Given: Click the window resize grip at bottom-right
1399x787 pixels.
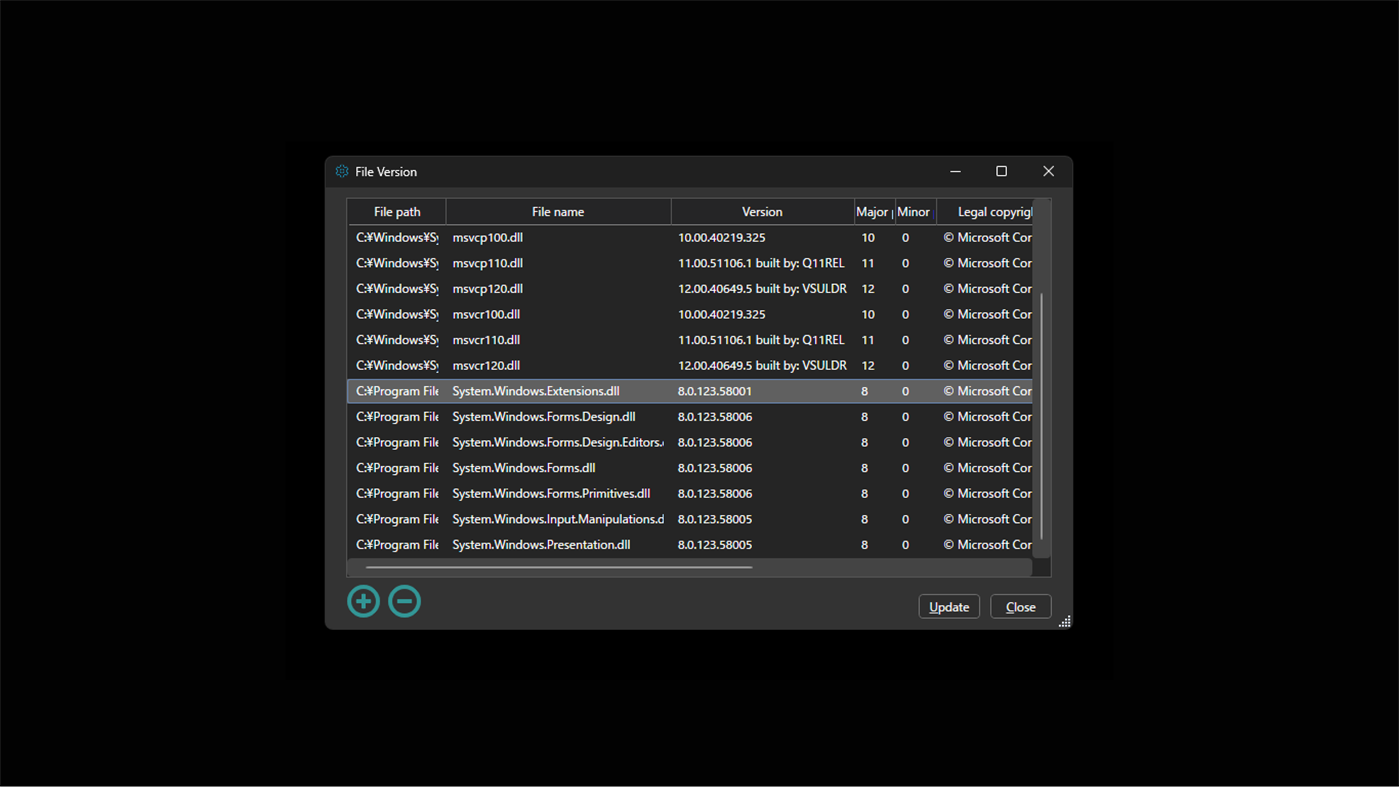Looking at the screenshot, I should click(1064, 620).
